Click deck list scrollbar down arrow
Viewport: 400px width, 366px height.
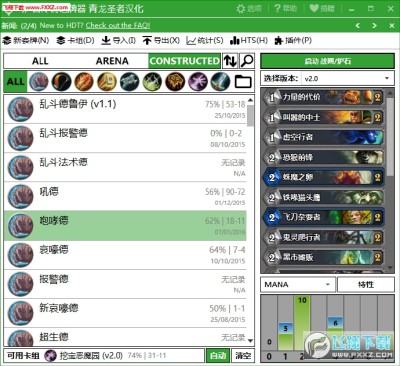250,341
